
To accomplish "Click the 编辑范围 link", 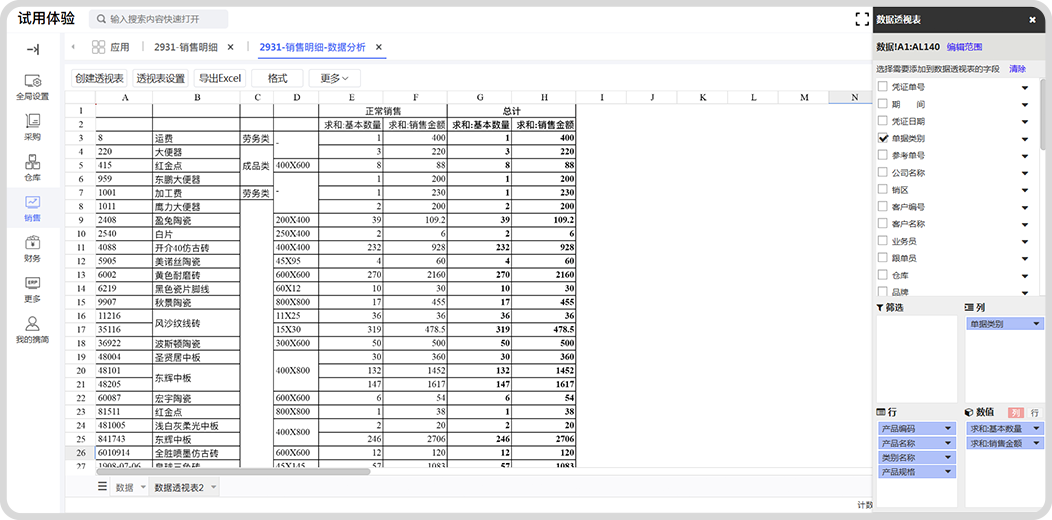I will coord(964,47).
